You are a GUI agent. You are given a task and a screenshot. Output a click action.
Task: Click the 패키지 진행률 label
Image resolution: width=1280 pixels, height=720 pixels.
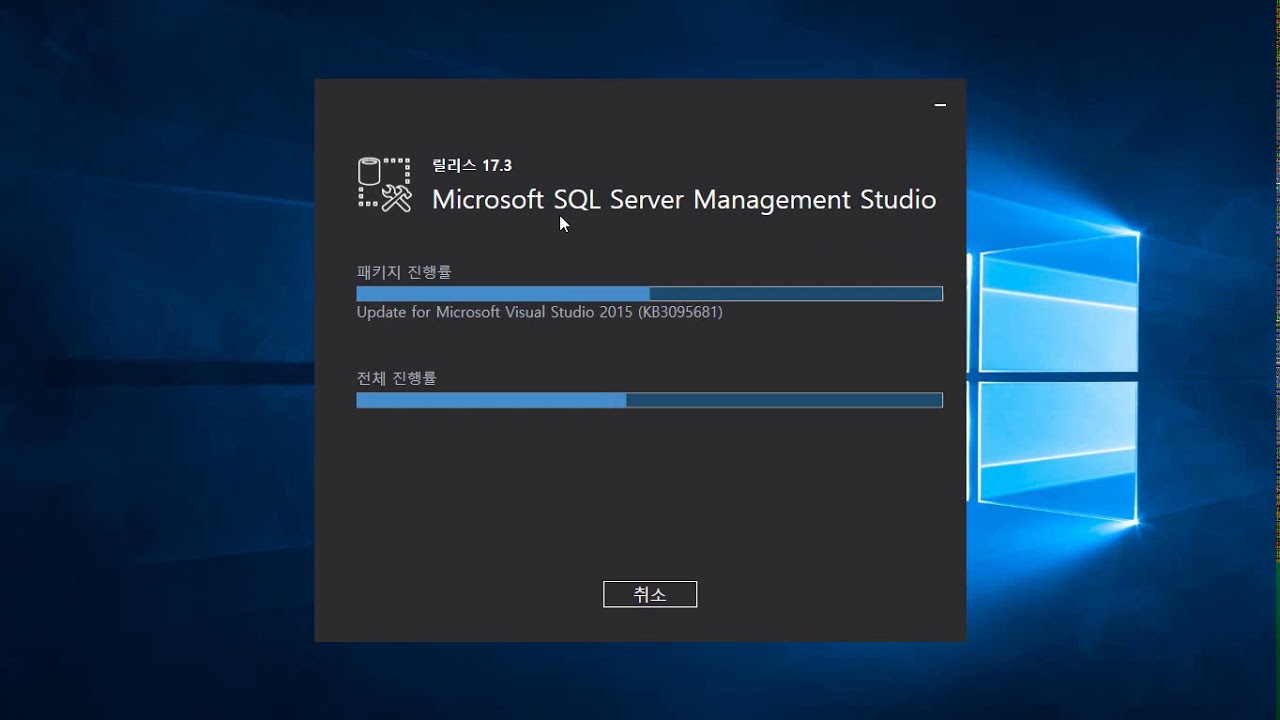click(x=404, y=272)
